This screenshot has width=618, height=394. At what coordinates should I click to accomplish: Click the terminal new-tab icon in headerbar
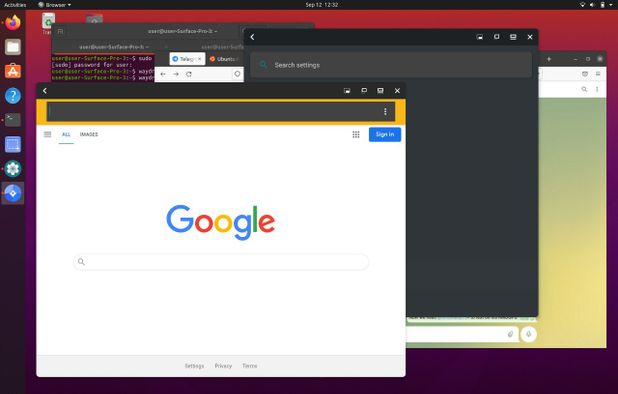tap(60, 31)
